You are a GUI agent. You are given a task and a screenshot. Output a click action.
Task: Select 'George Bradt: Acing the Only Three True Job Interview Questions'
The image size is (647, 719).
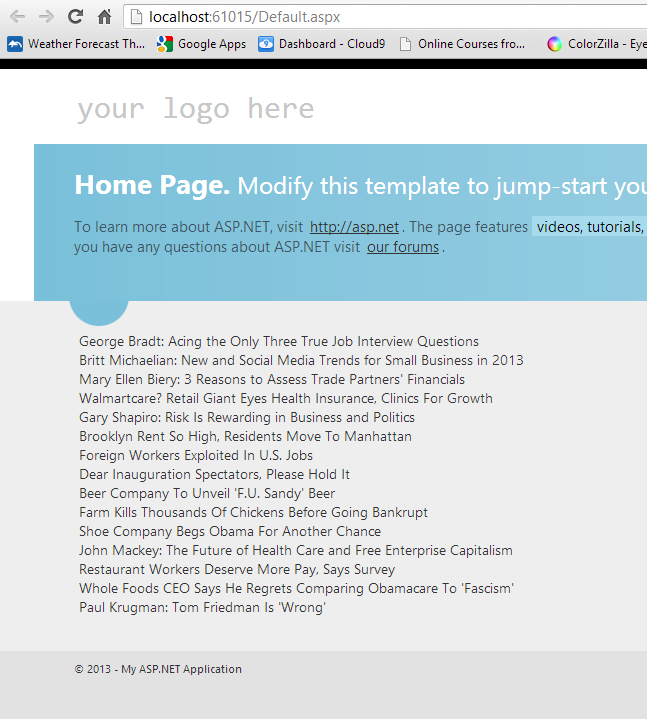click(x=279, y=342)
